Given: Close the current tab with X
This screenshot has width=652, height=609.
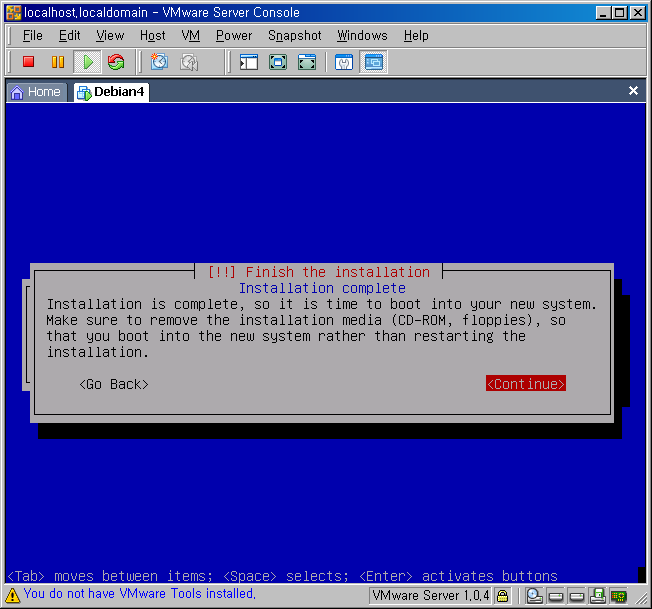Looking at the screenshot, I should pyautogui.click(x=633, y=91).
